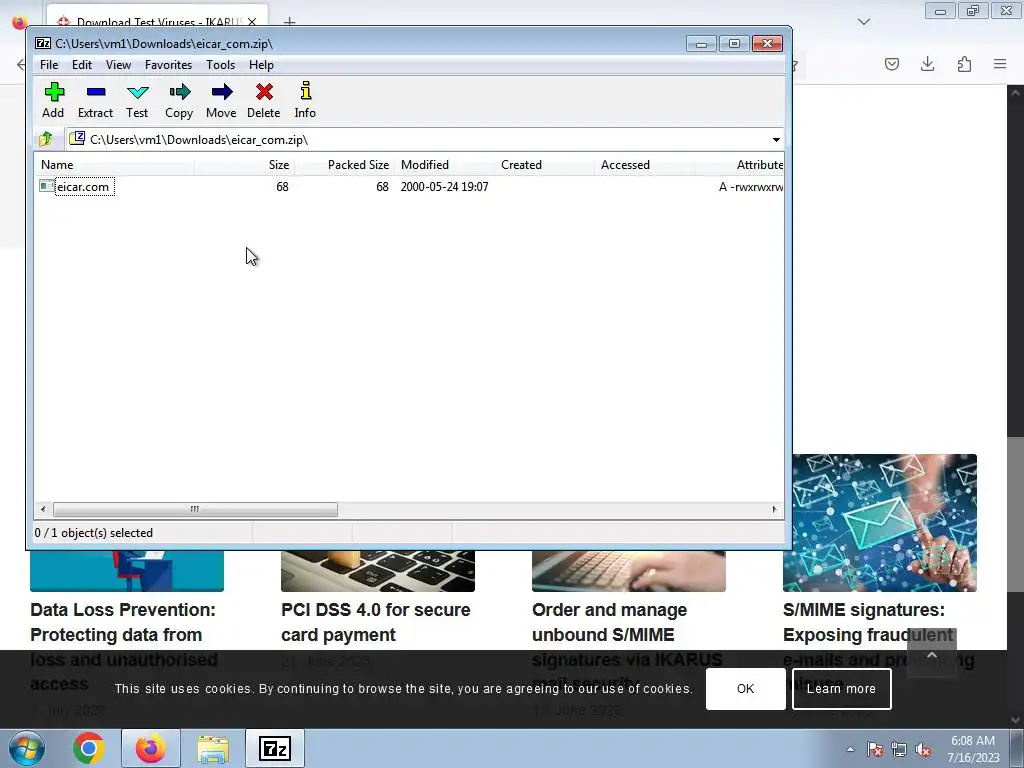This screenshot has height=768, width=1024.
Task: Click the horizontal scrollbar left arrow
Action: tap(43, 509)
